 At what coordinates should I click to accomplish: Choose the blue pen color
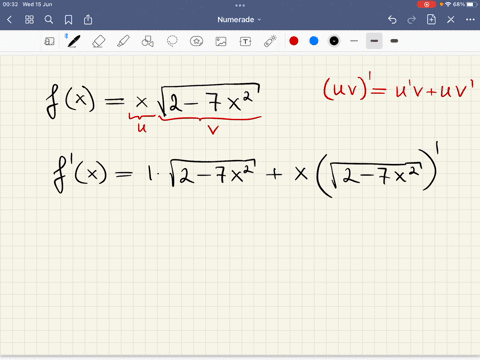[314, 41]
